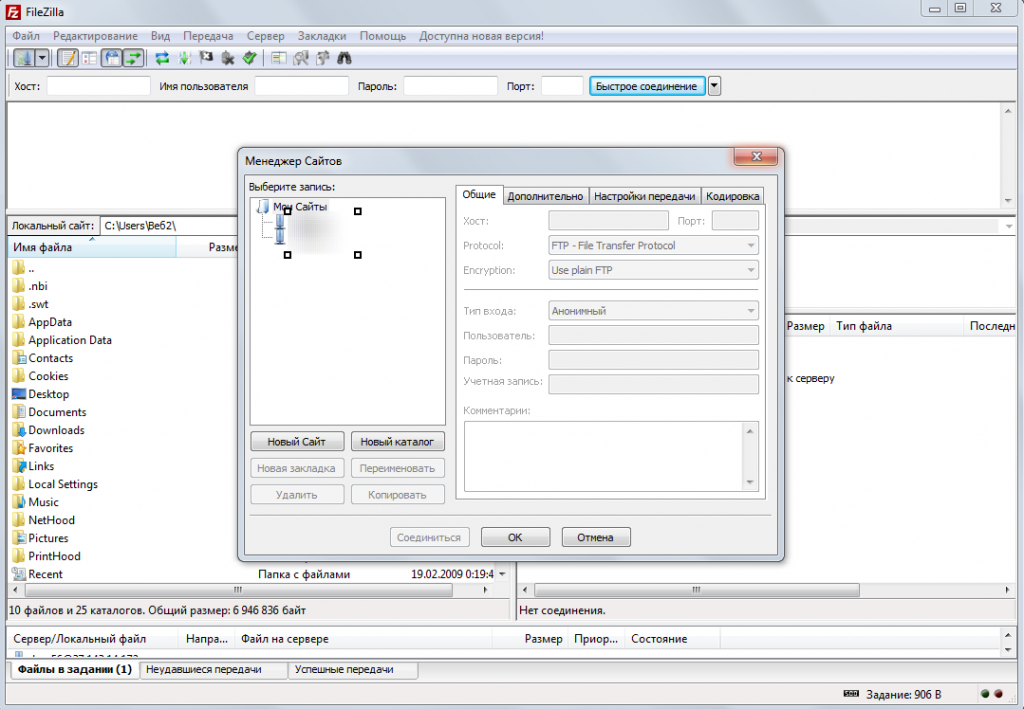This screenshot has height=709, width=1024.
Task: Toggle transfer queue display toolbar icon
Action: [133, 58]
